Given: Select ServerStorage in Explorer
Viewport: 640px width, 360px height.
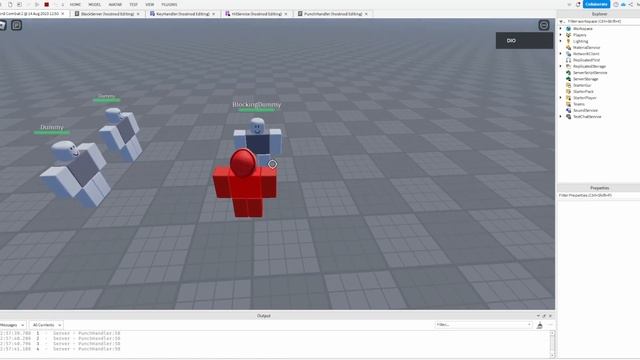Looking at the screenshot, I should (x=585, y=79).
